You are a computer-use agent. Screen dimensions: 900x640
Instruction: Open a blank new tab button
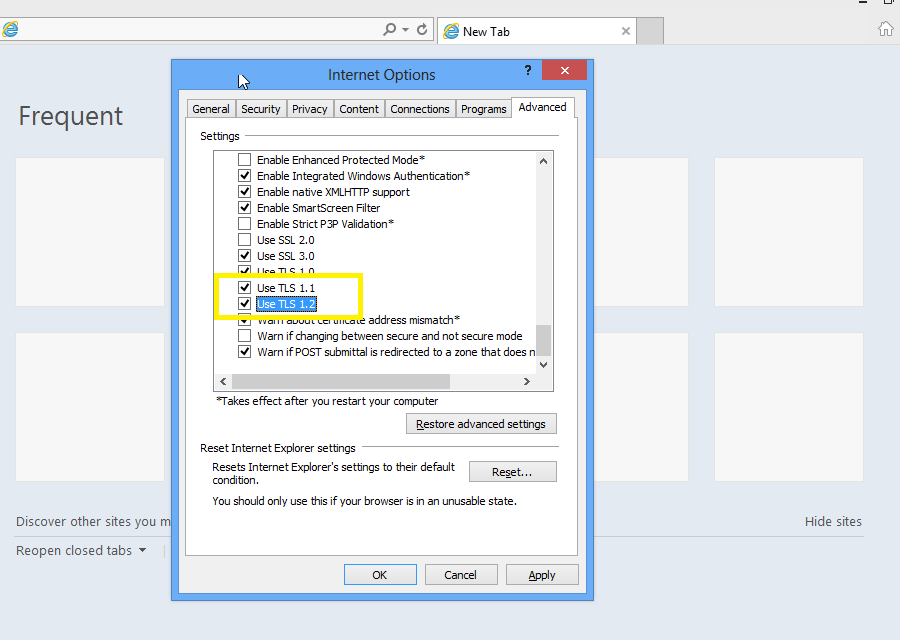click(650, 31)
